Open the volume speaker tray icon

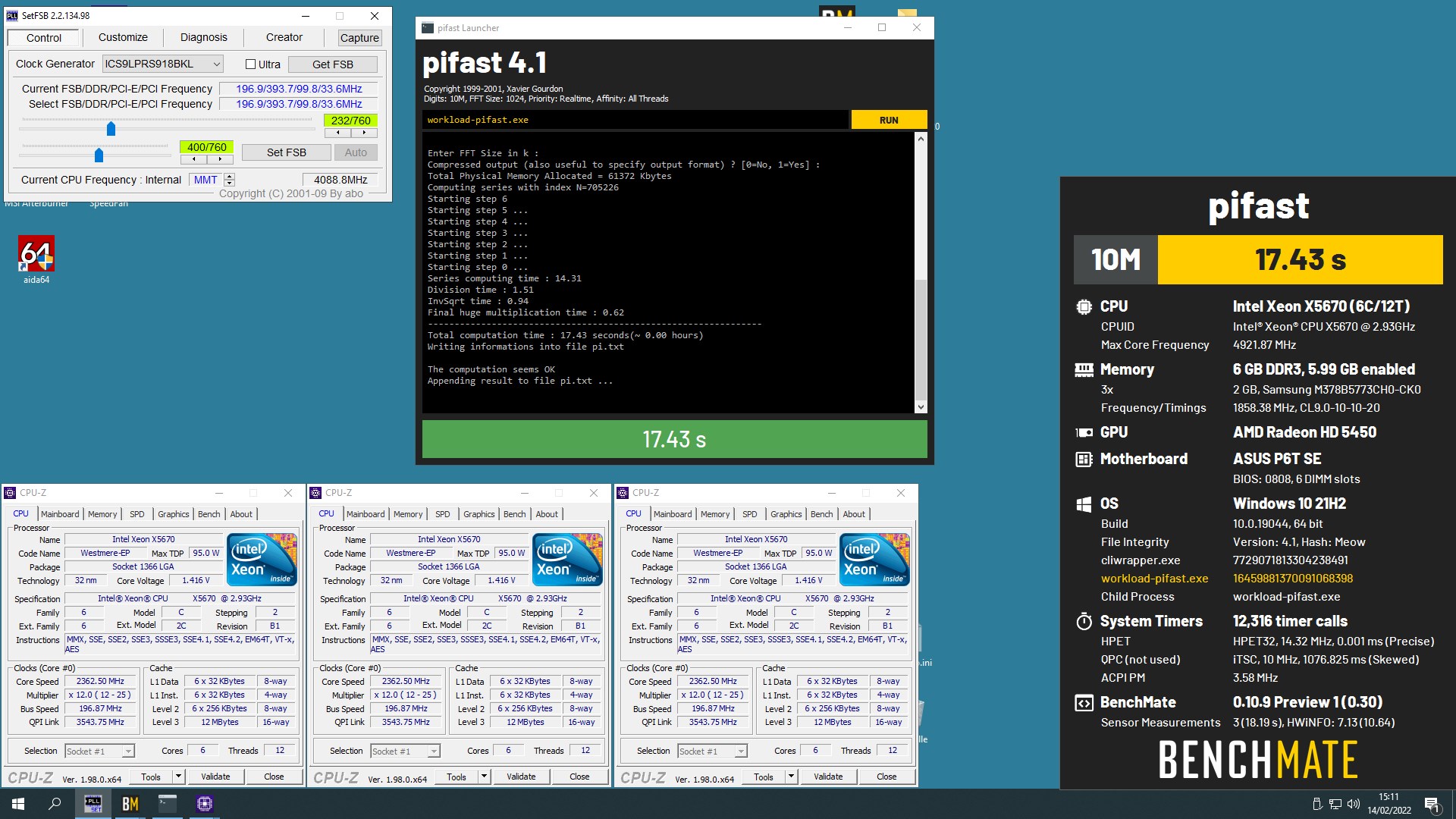pos(1354,804)
